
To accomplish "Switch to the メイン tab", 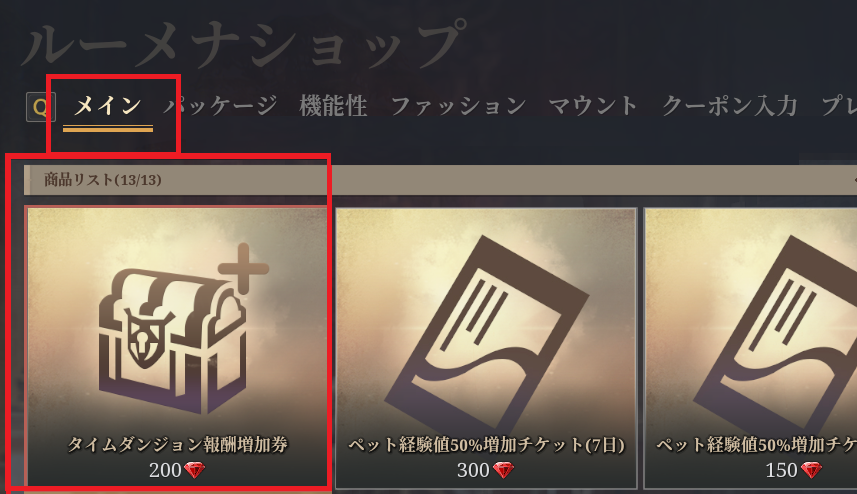I will click(108, 105).
